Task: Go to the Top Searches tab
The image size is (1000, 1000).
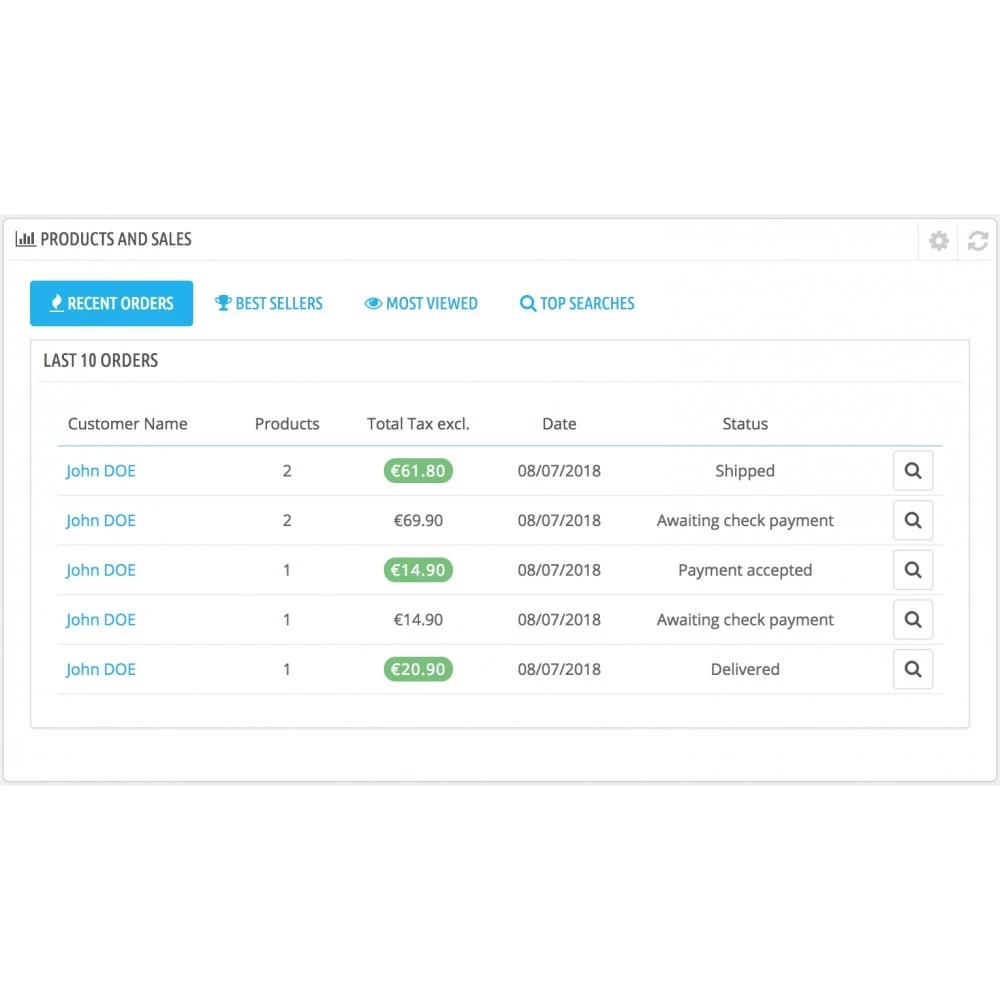Action: [x=577, y=304]
